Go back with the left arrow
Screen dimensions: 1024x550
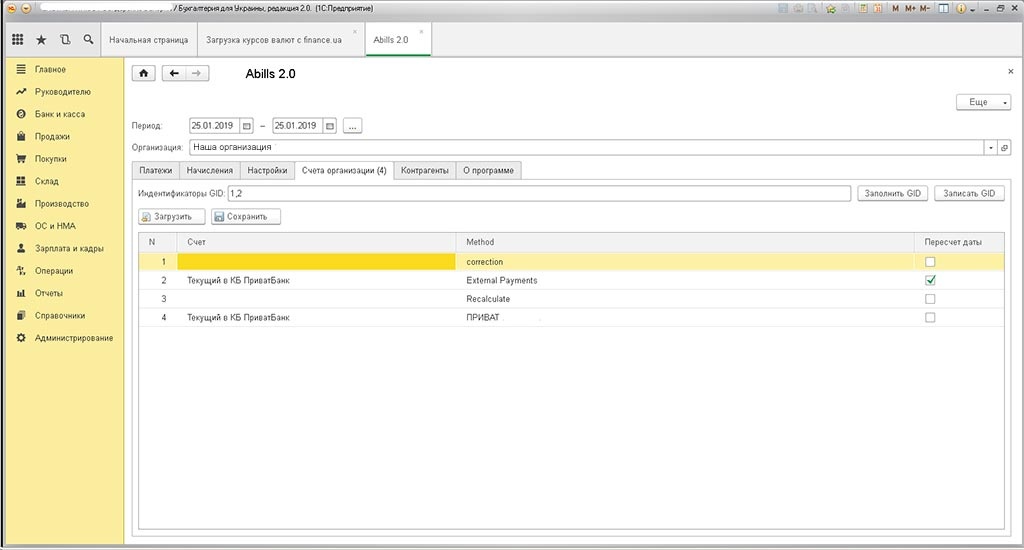click(174, 73)
